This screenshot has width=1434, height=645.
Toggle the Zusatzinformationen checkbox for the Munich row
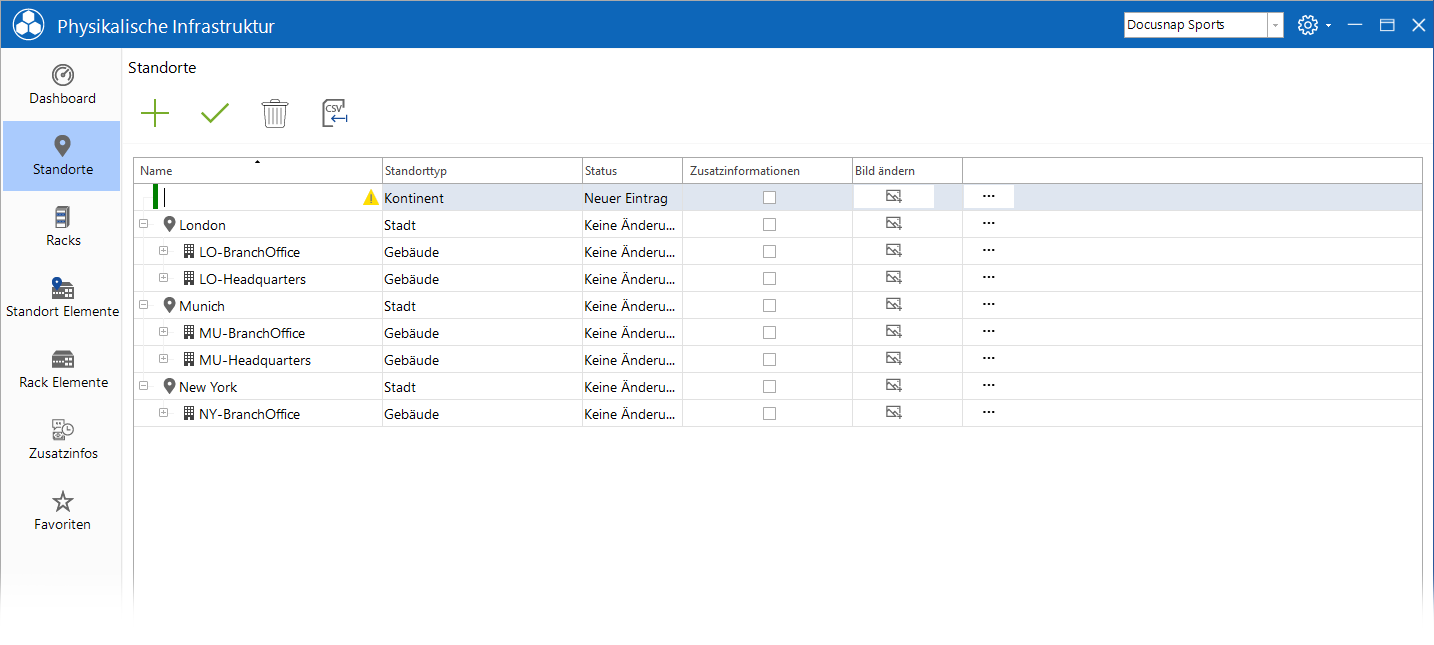(769, 306)
